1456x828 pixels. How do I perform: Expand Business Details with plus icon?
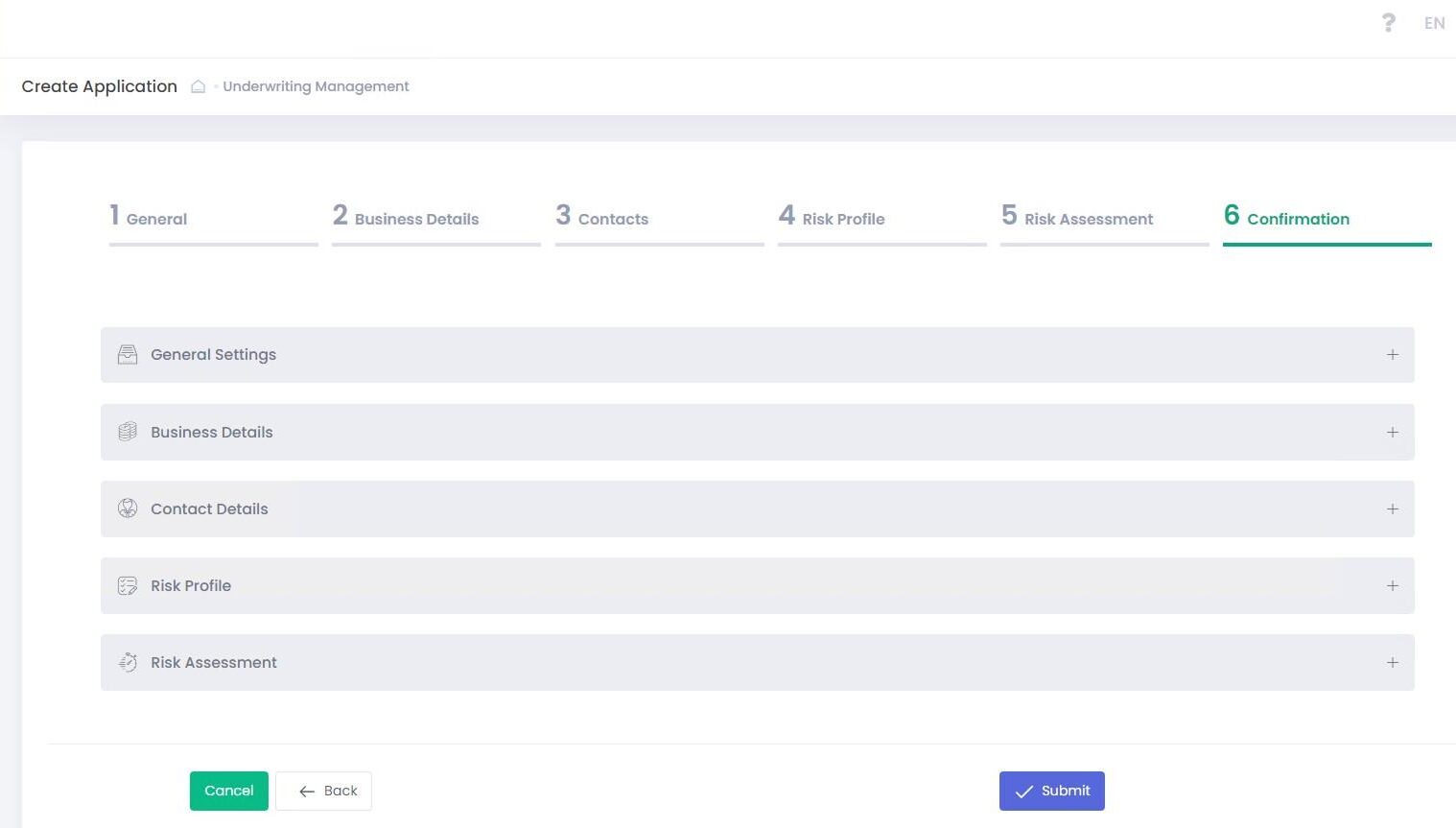click(1392, 432)
